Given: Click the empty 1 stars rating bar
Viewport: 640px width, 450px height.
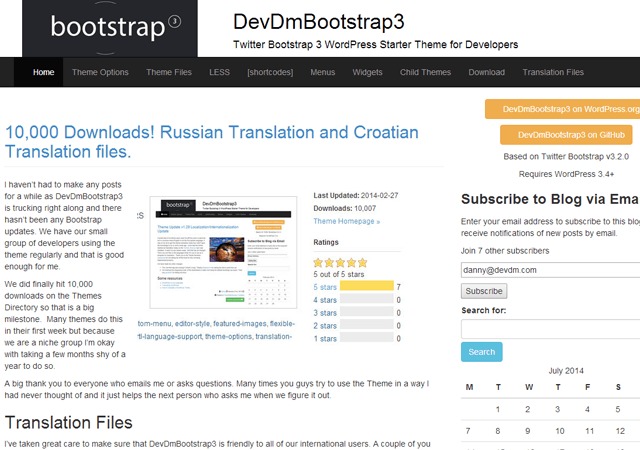Looking at the screenshot, I should point(367,337).
